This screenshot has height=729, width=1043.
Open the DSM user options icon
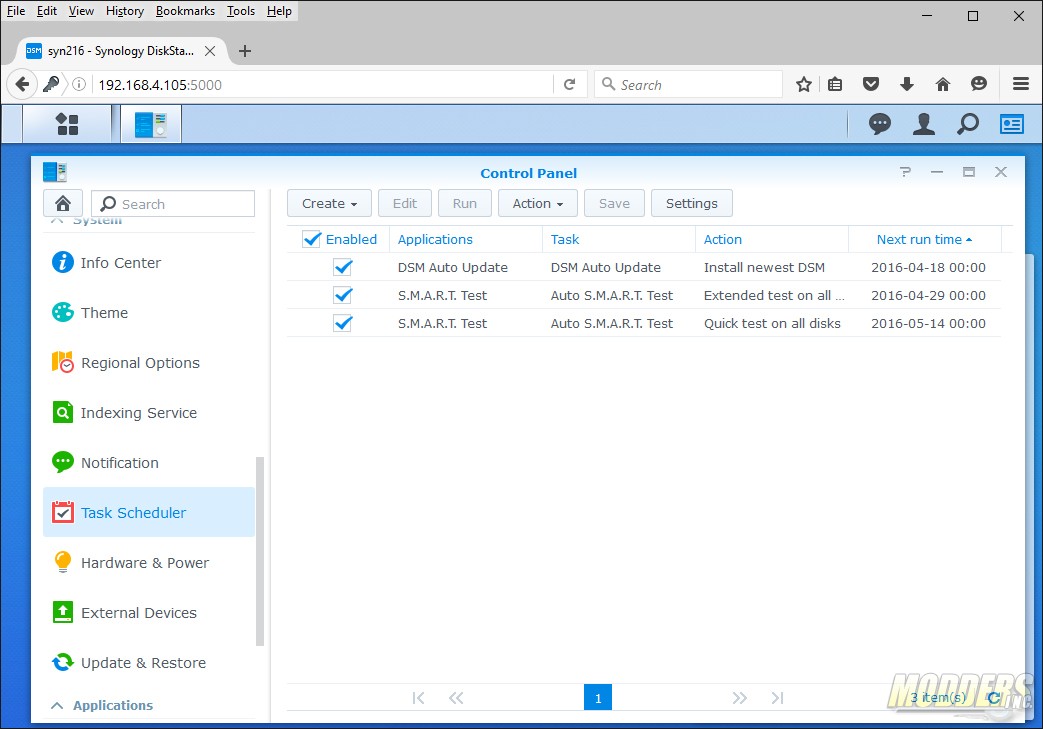(923, 124)
